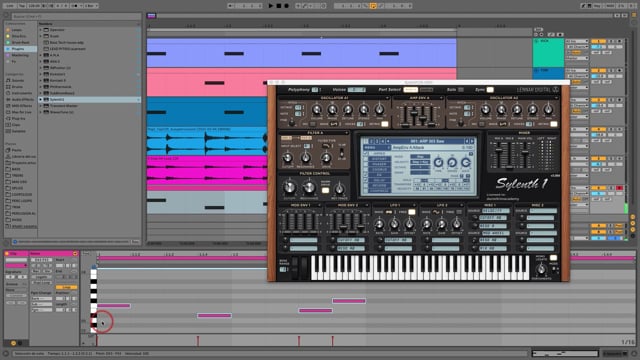Click LFO 2 Offset knob
Screen dimensions: 640x360
(x=457, y=224)
